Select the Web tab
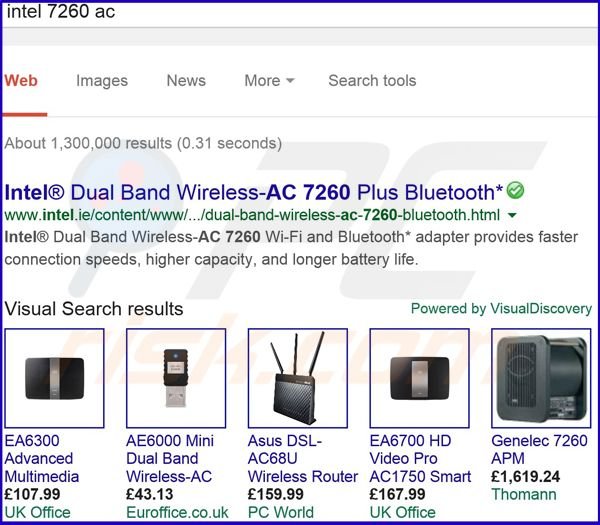600x525 pixels. [21, 81]
